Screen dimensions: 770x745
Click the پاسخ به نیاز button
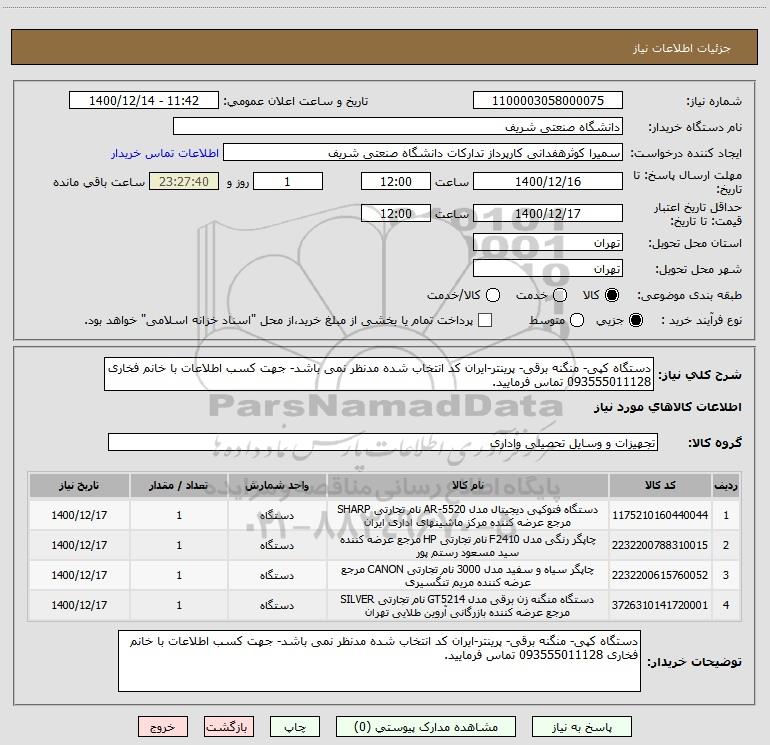[582, 727]
